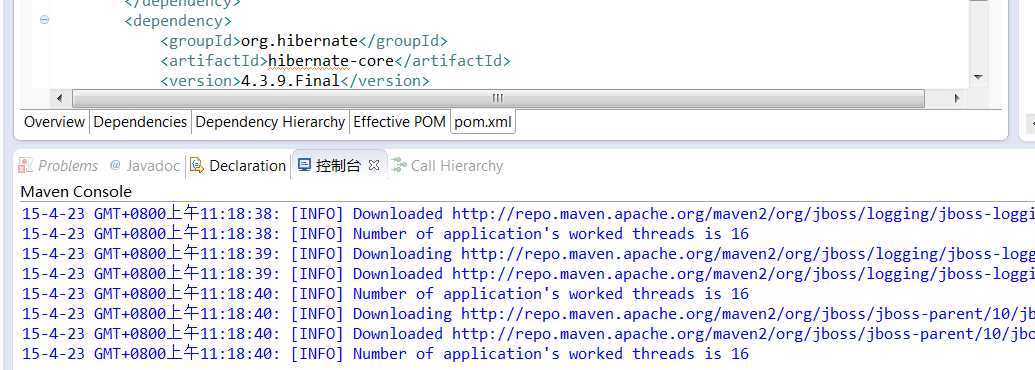
Task: Click the editor vertical scrollbar down arrow
Action: [x=978, y=77]
